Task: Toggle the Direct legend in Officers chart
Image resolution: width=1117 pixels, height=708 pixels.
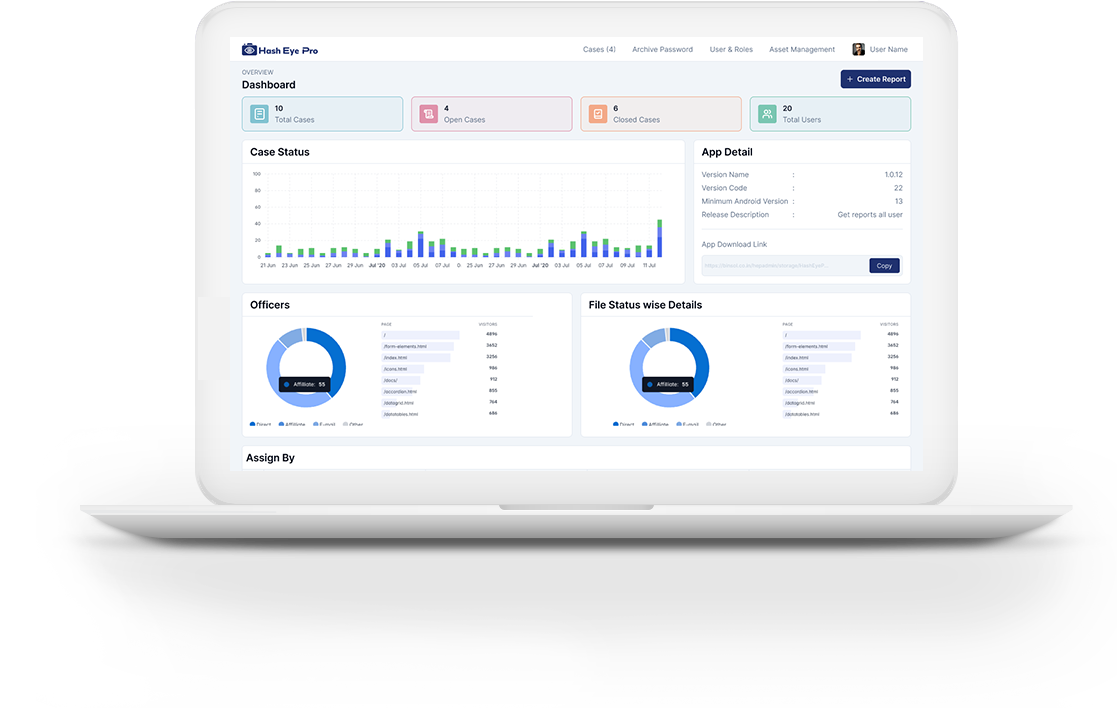Action: (261, 425)
